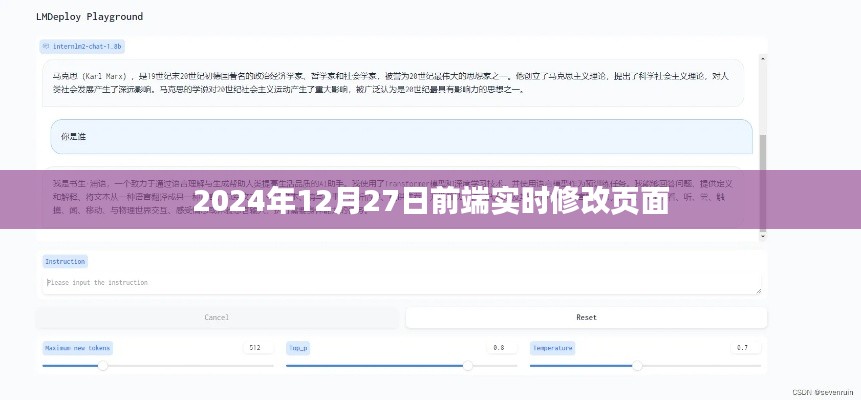Image resolution: width=861 pixels, height=400 pixels.
Task: Click the user message bubble "你是谁"
Action: pyautogui.click(x=400, y=135)
